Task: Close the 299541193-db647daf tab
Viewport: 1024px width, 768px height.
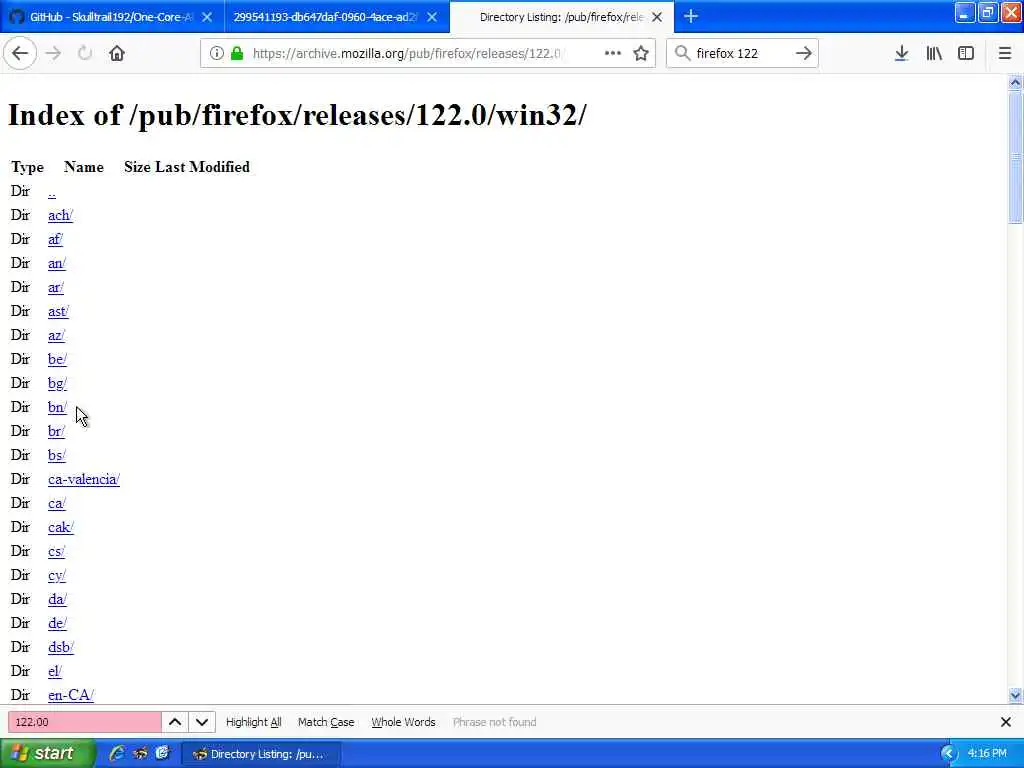Action: click(x=432, y=17)
